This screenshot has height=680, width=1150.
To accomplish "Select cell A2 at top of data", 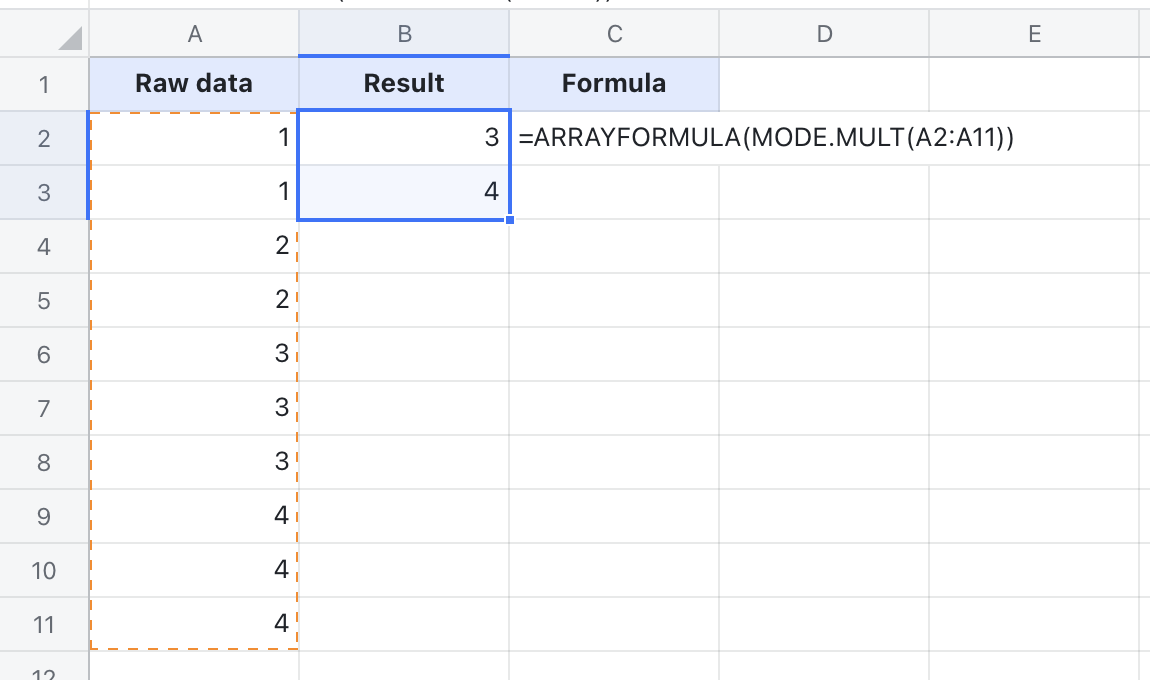I will [194, 137].
